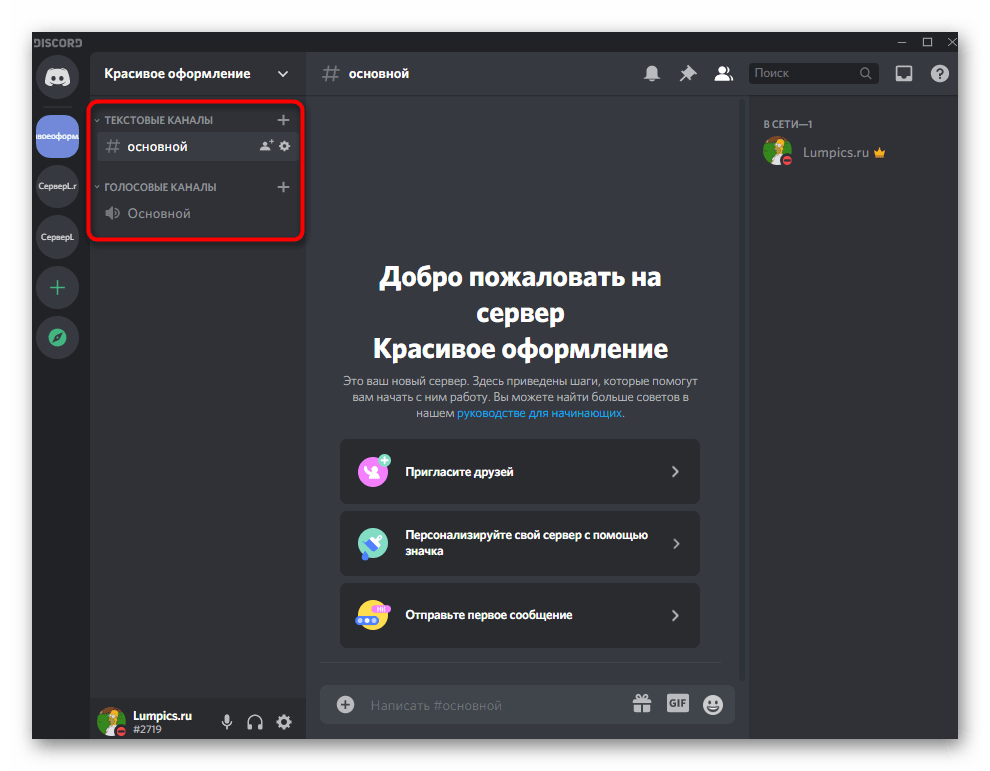Create a voice channel via plus icon
The height and width of the screenshot is (771, 990).
click(x=283, y=187)
